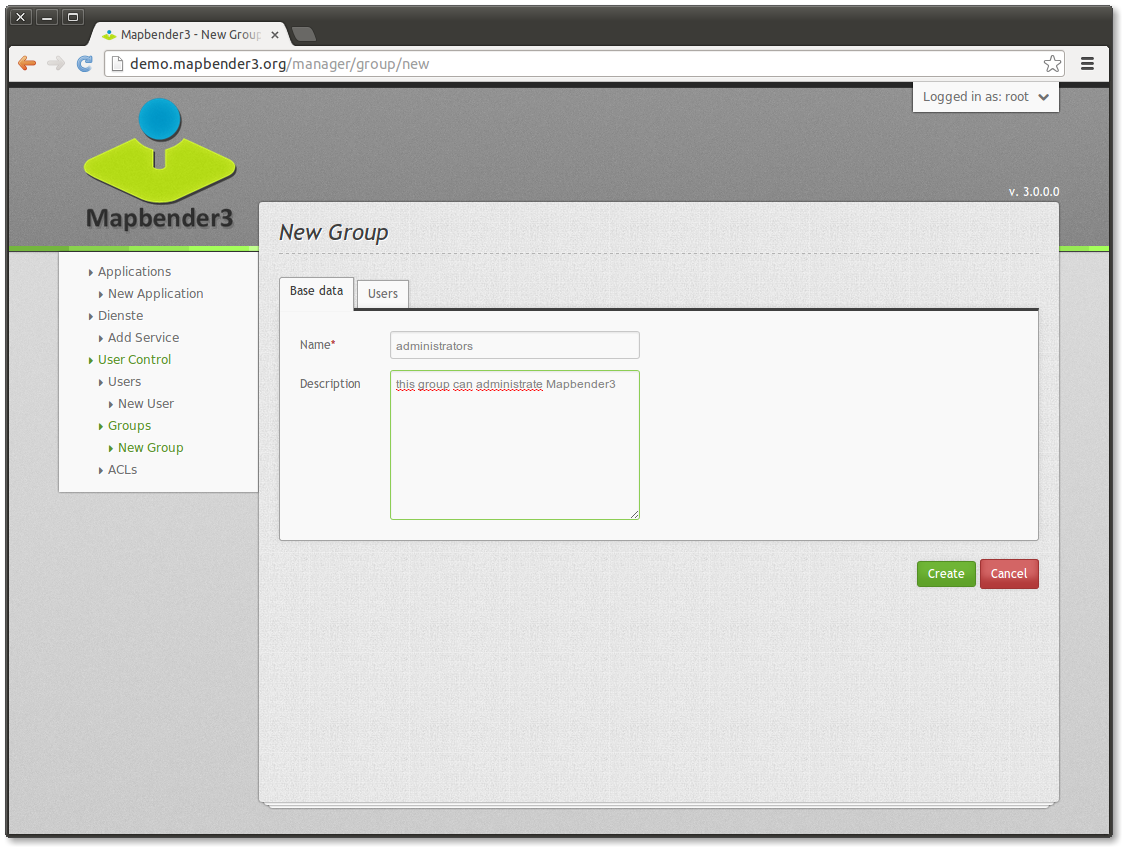Close the browser window
The width and height of the screenshot is (1122, 847).
coord(21,16)
